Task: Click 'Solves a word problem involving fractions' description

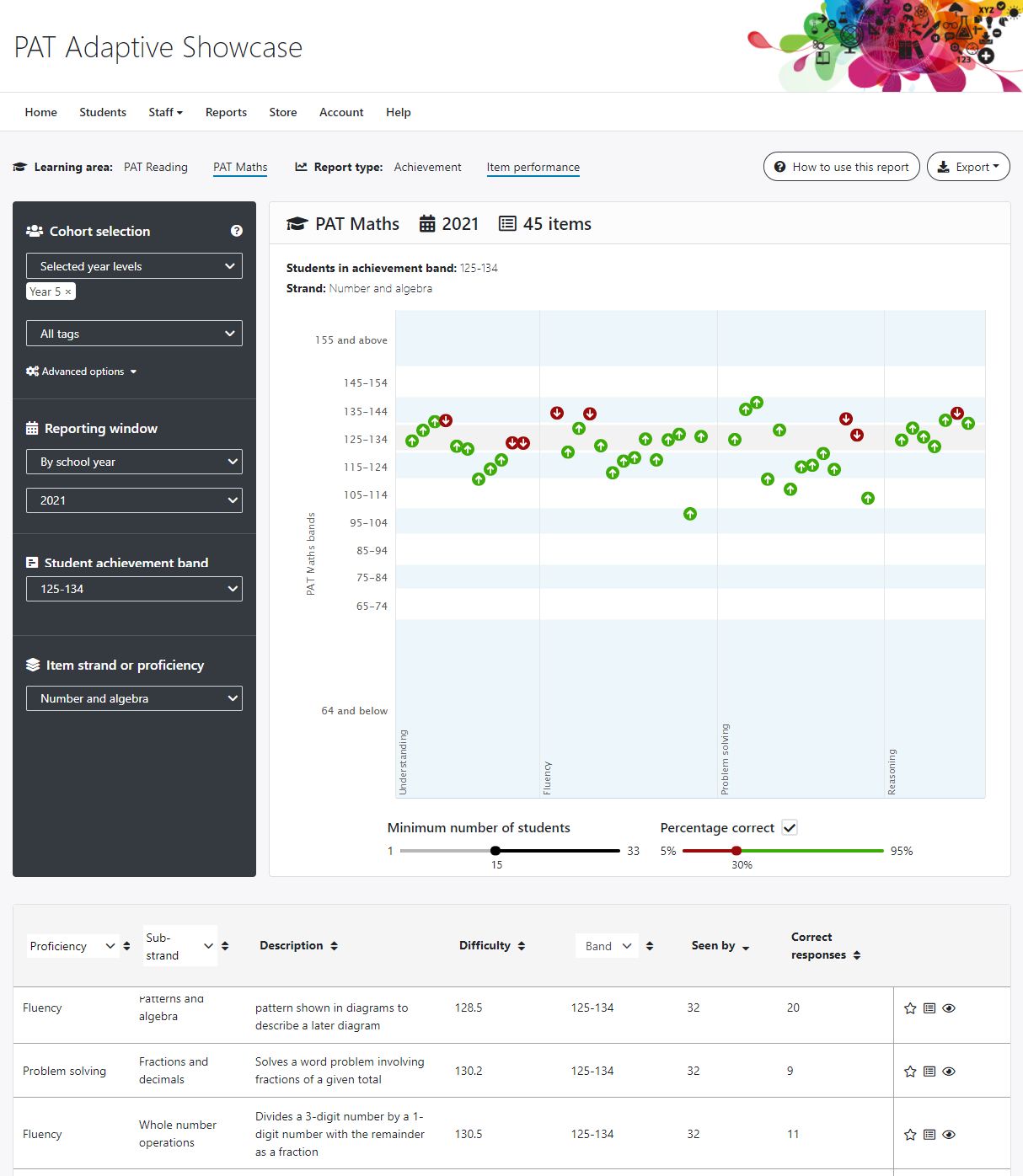Action: point(340,1071)
